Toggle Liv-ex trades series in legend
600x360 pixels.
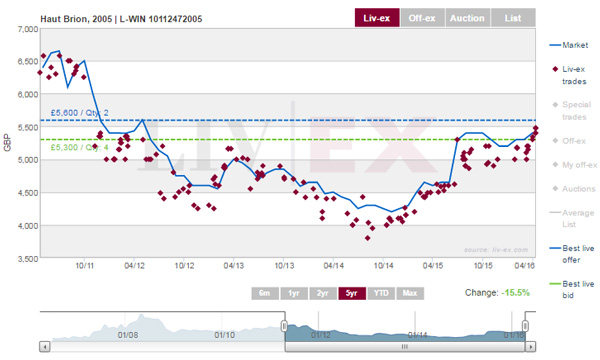pos(569,75)
